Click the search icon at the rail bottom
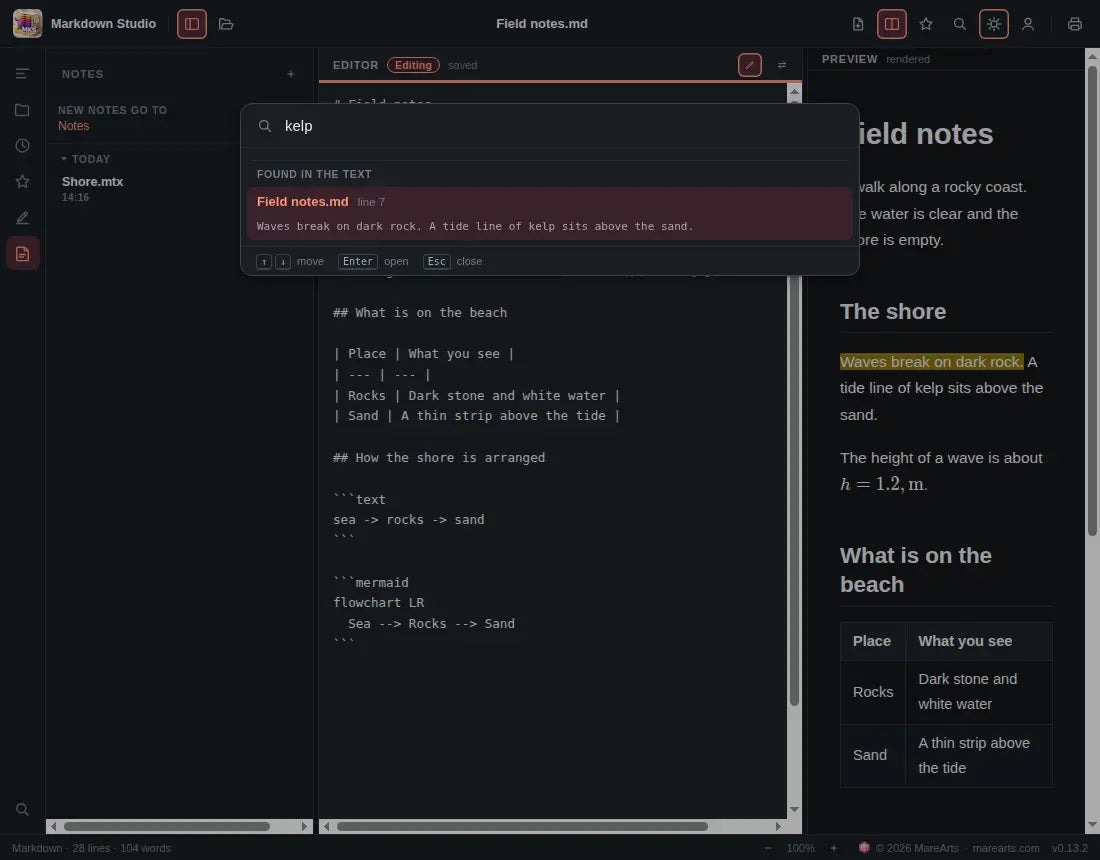 click(x=22, y=809)
